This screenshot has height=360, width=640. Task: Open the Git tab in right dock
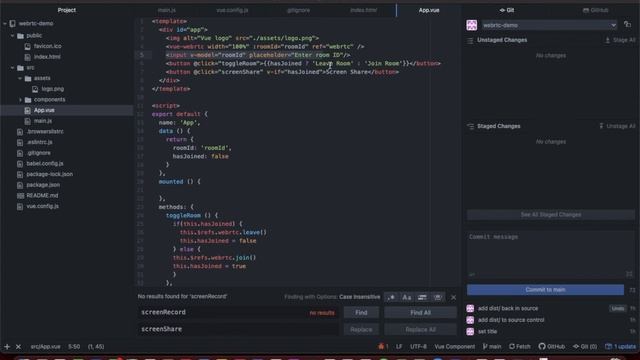point(507,10)
